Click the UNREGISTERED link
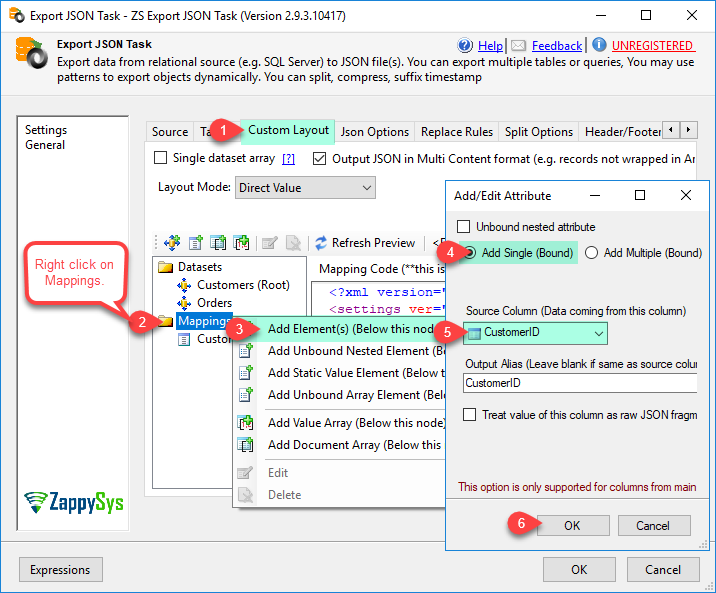The width and height of the screenshot is (716, 593). tap(652, 46)
